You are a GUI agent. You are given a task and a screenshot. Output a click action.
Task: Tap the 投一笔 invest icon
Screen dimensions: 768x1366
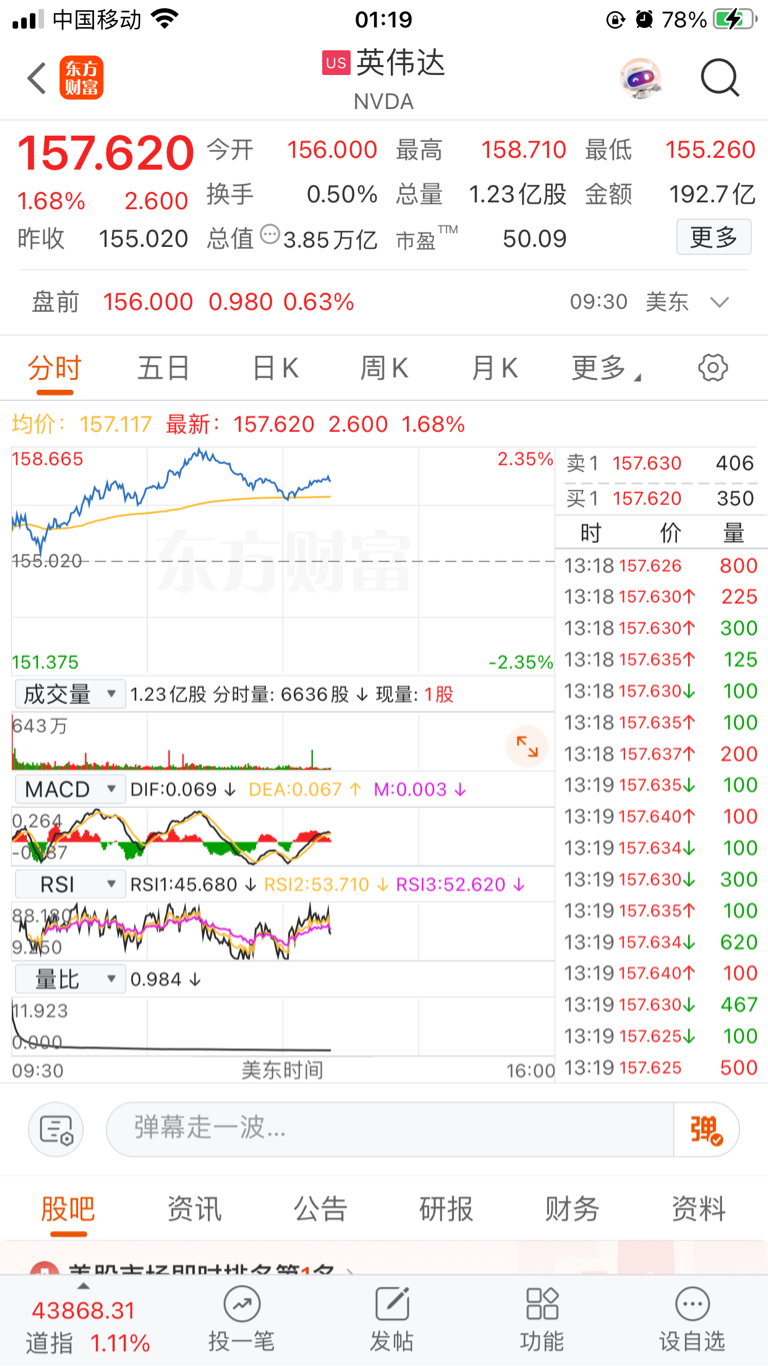(x=241, y=1320)
